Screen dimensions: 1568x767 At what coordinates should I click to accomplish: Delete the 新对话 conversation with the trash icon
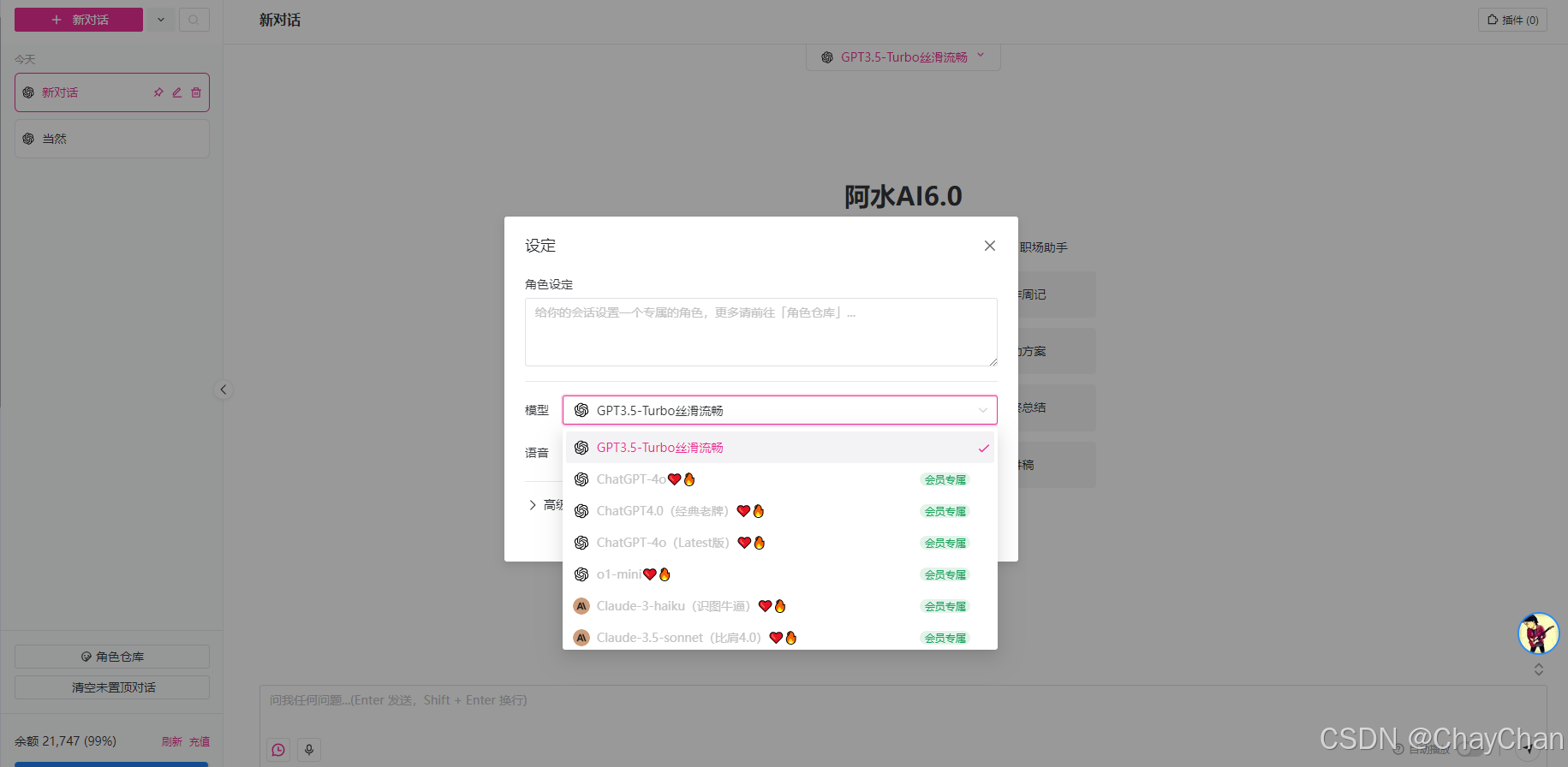click(x=196, y=92)
